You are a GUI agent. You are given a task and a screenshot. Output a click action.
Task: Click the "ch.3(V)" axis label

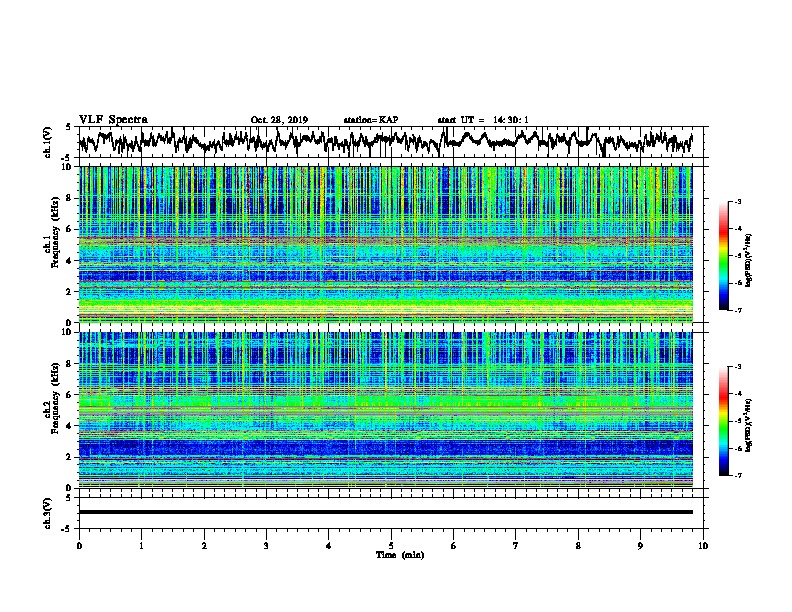pos(48,513)
